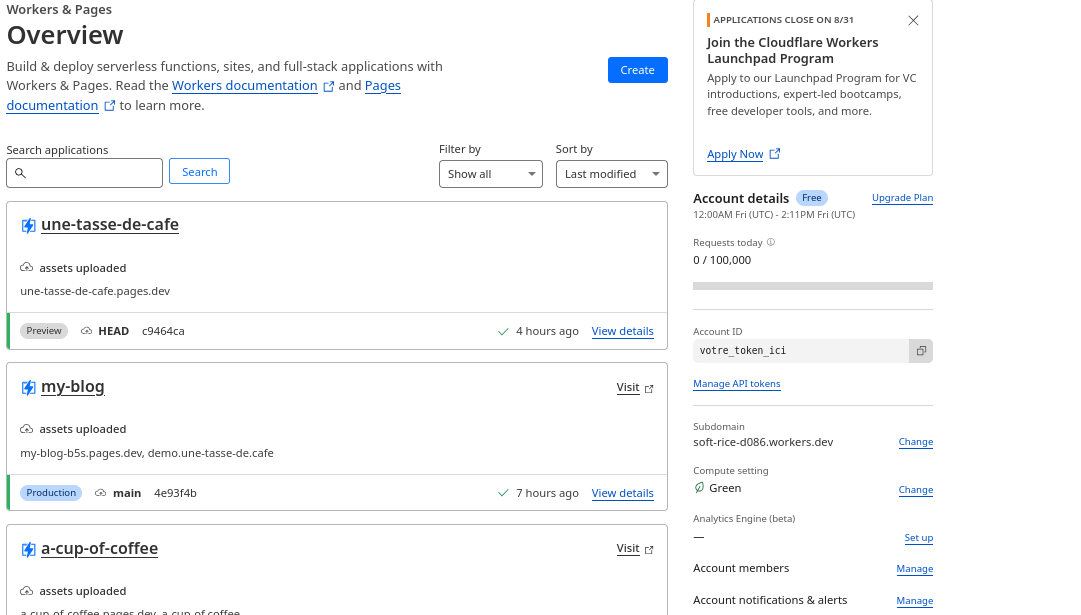This screenshot has height=615, width=1081.
Task: Open the a-cup-of-coffee project
Action: [x=99, y=549]
